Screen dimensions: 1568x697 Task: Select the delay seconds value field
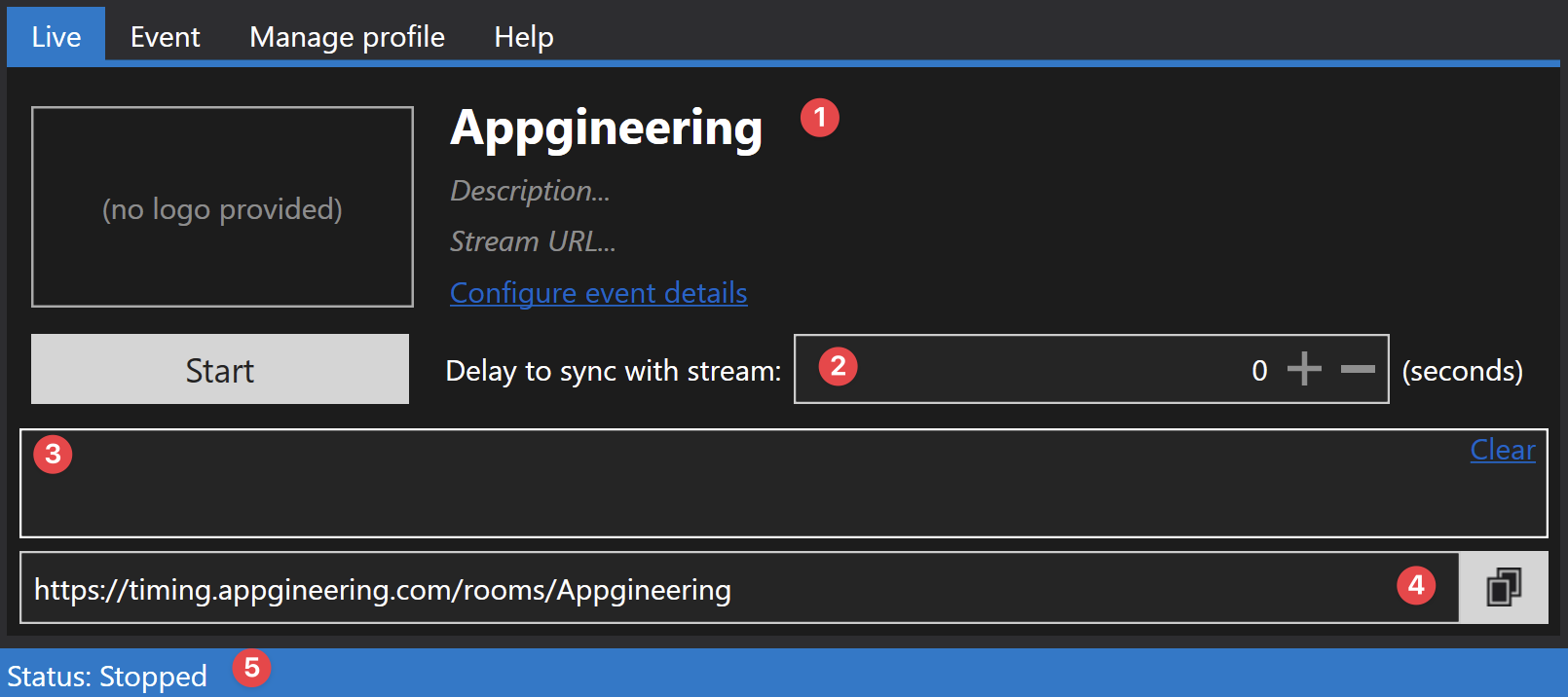coord(1091,369)
